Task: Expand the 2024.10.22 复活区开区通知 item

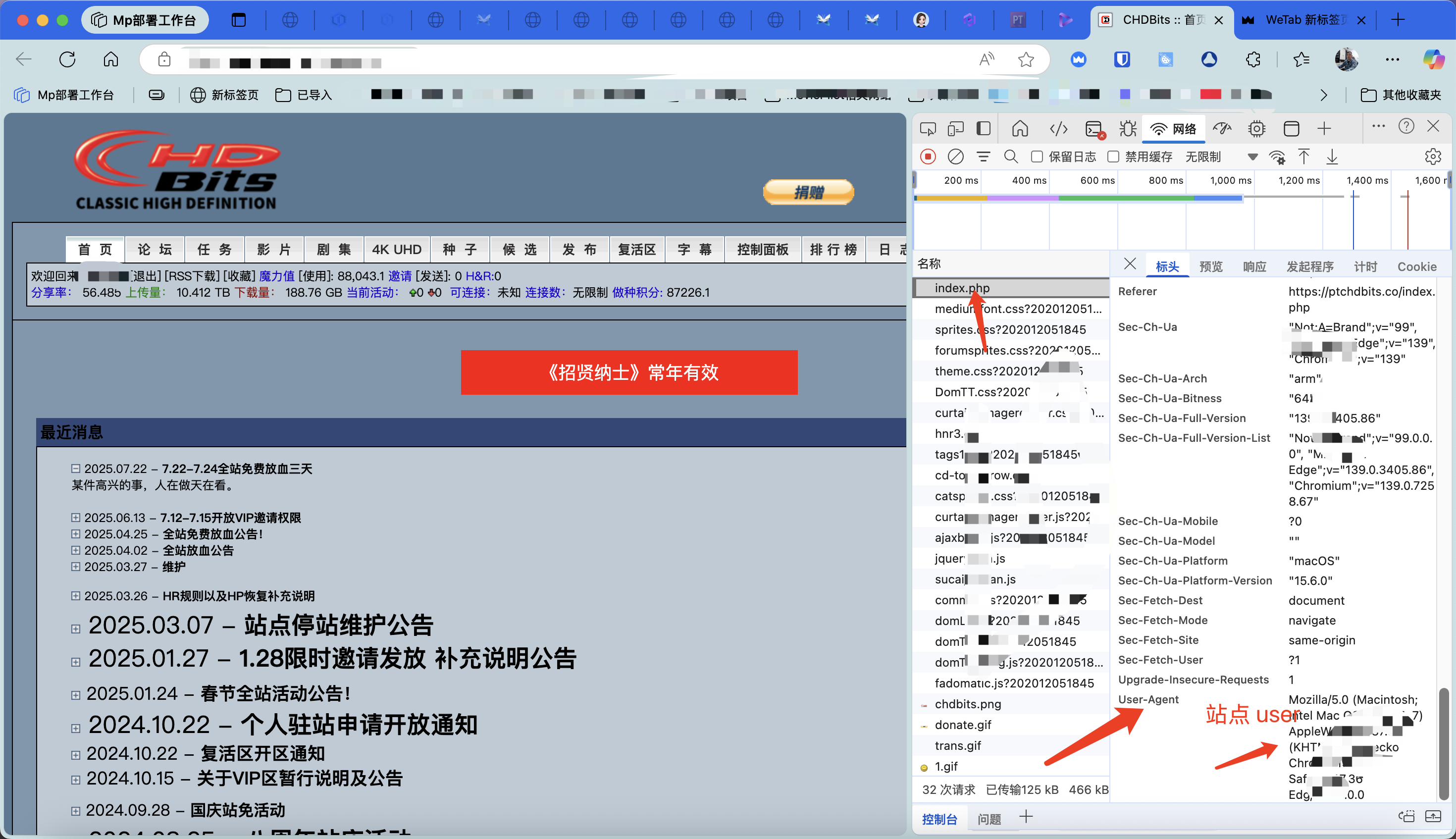Action: 75,755
